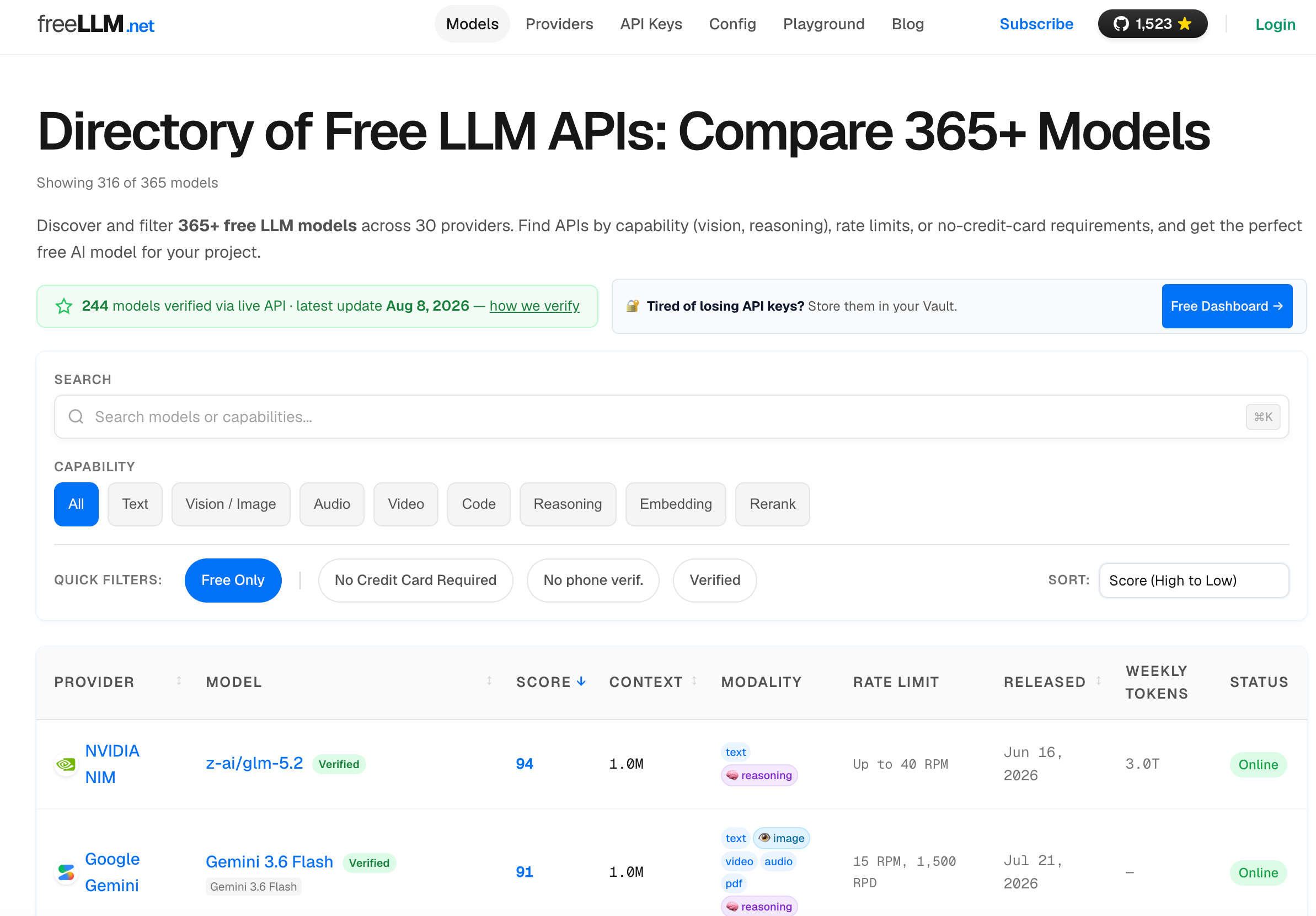The image size is (1316, 916).
Task: Click the score 91 for Gemini 3.6 Flash
Action: pyautogui.click(x=525, y=872)
